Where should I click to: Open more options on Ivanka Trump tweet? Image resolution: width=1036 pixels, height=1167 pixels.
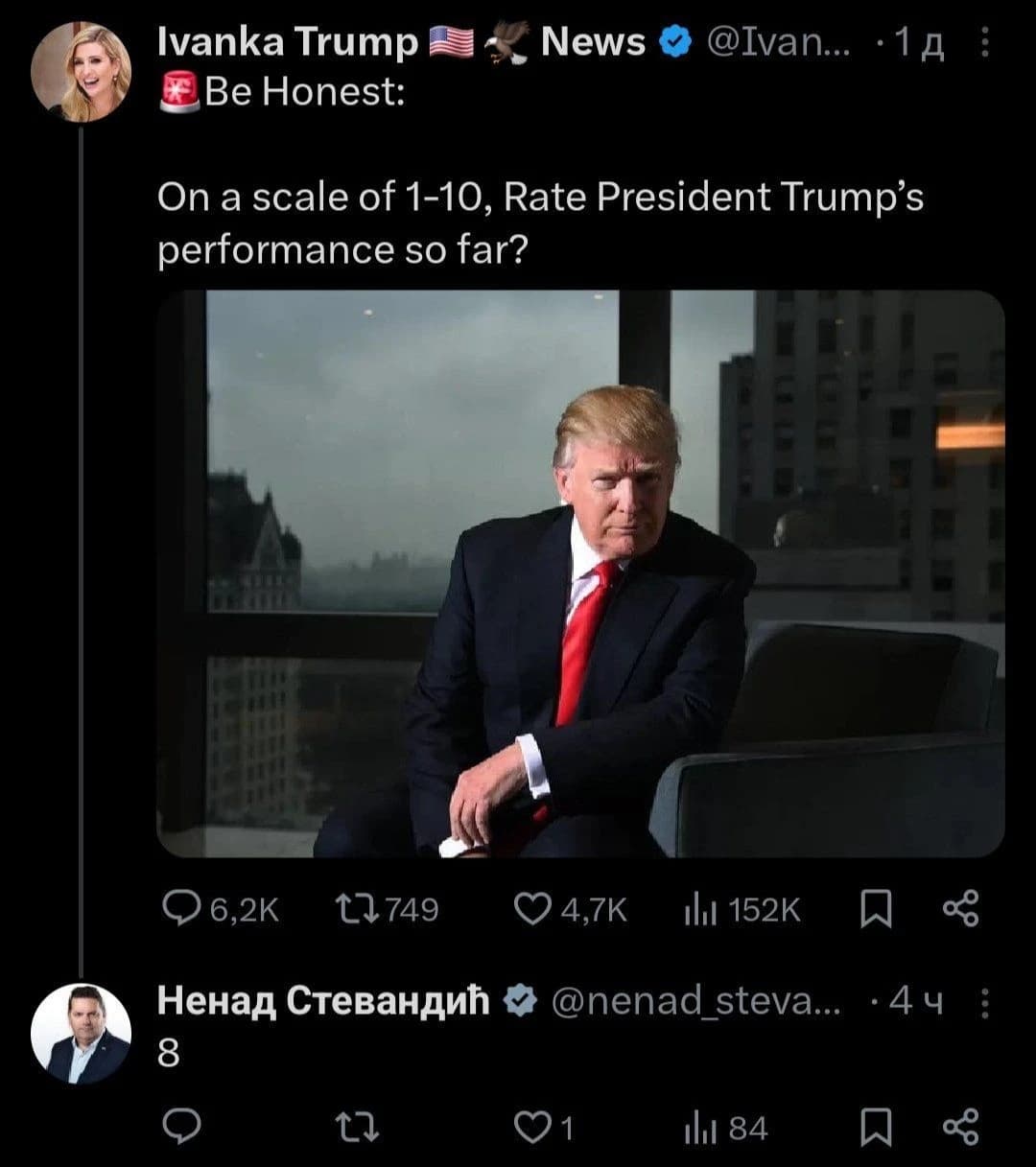click(x=980, y=41)
